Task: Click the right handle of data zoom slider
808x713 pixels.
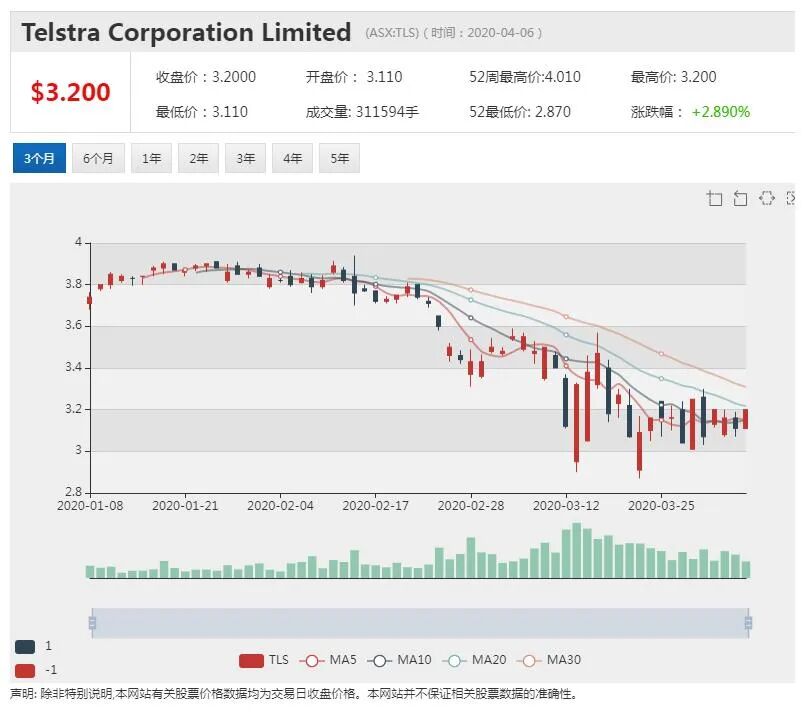Action: pos(748,623)
